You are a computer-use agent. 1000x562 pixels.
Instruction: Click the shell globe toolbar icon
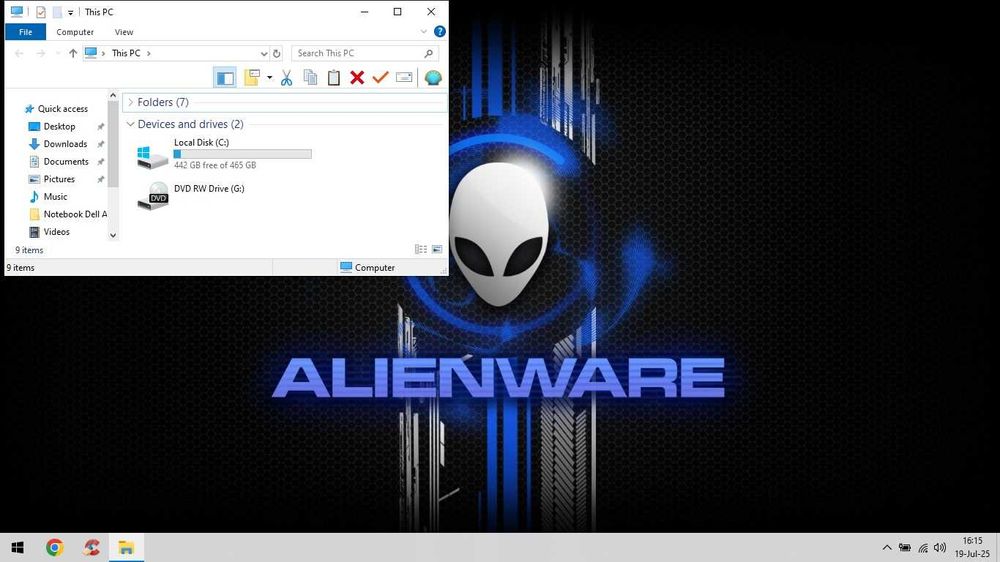[x=433, y=78]
